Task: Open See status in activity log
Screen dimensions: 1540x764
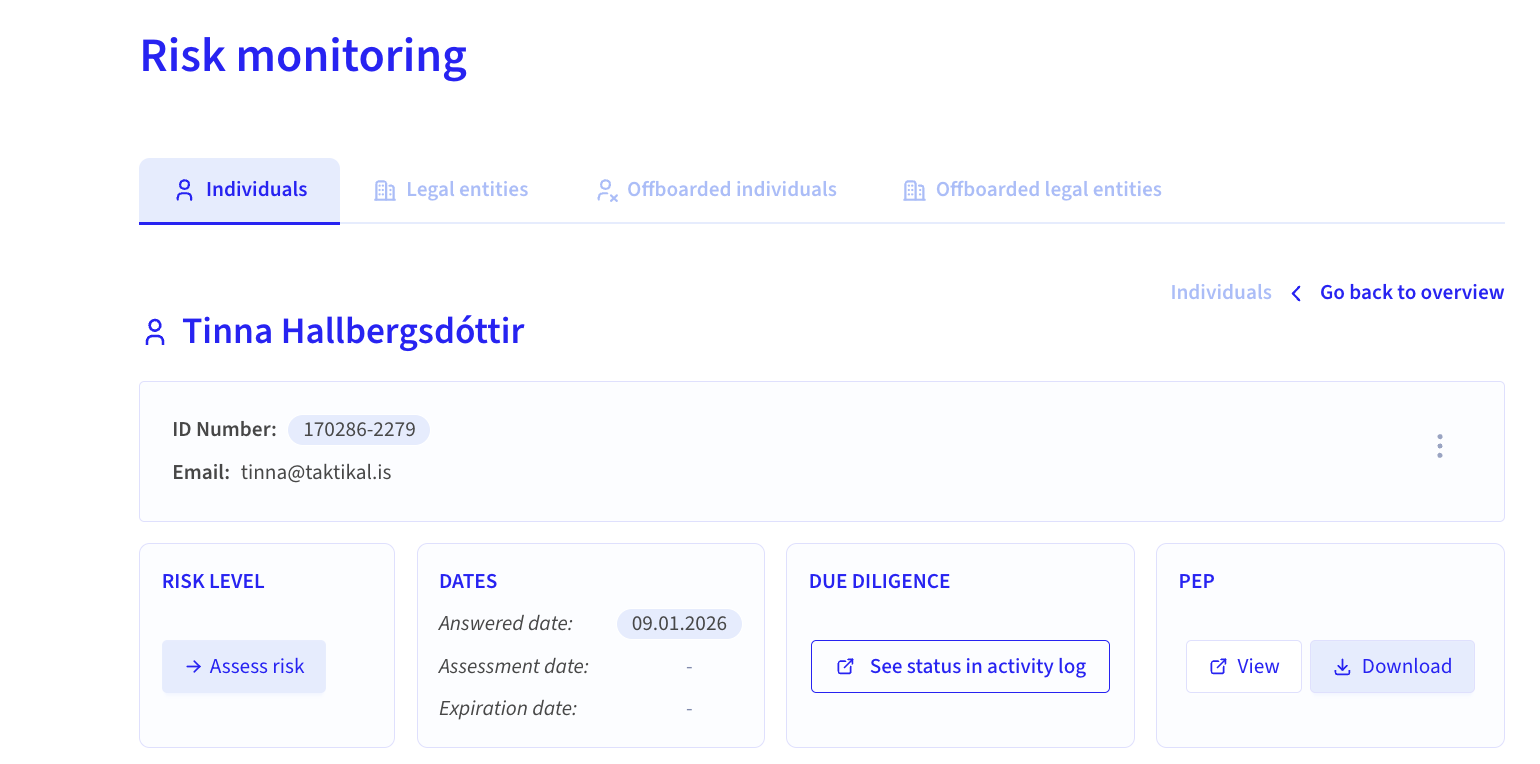Action: coord(960,666)
